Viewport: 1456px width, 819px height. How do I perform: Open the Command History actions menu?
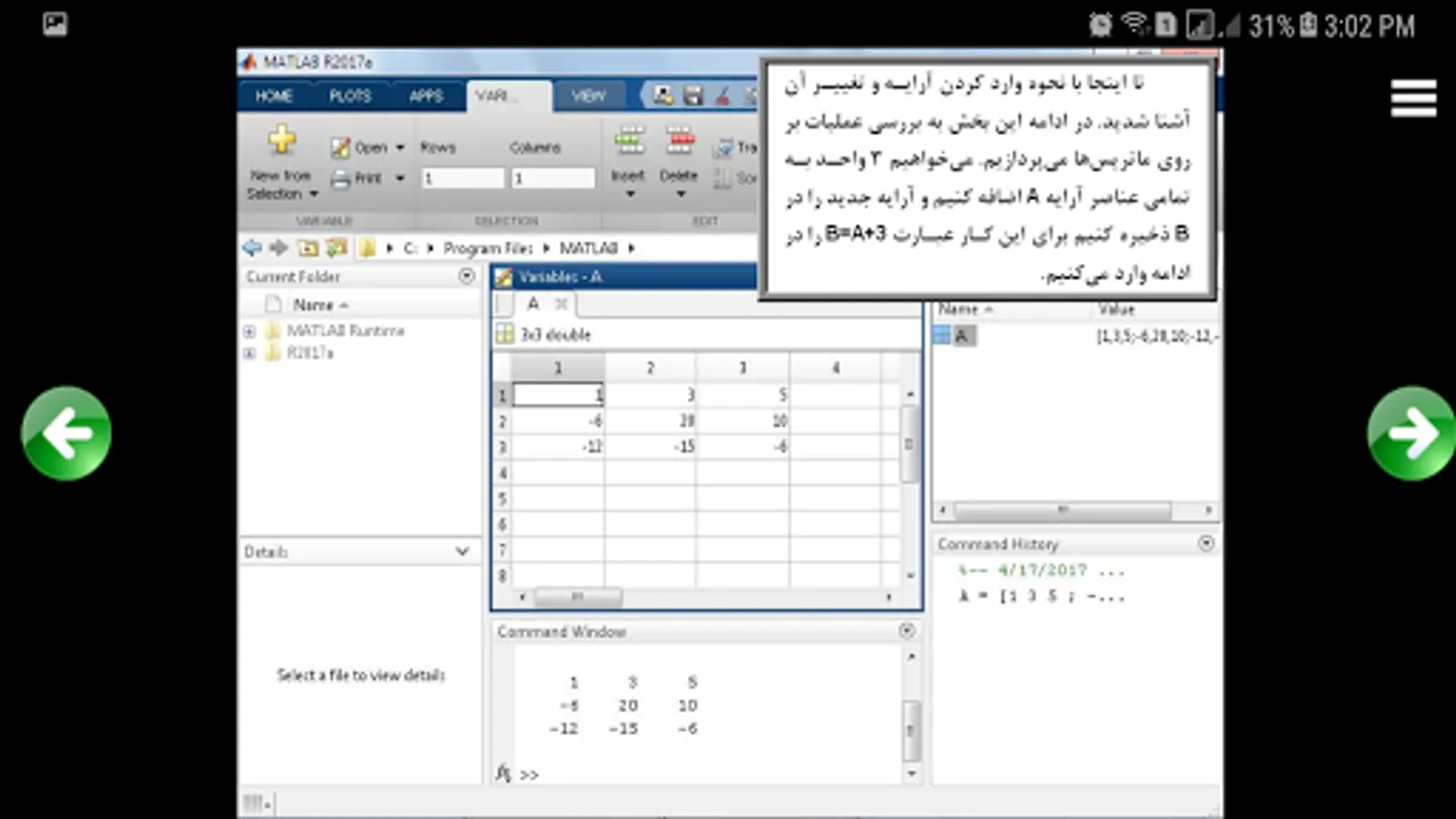coord(1206,543)
